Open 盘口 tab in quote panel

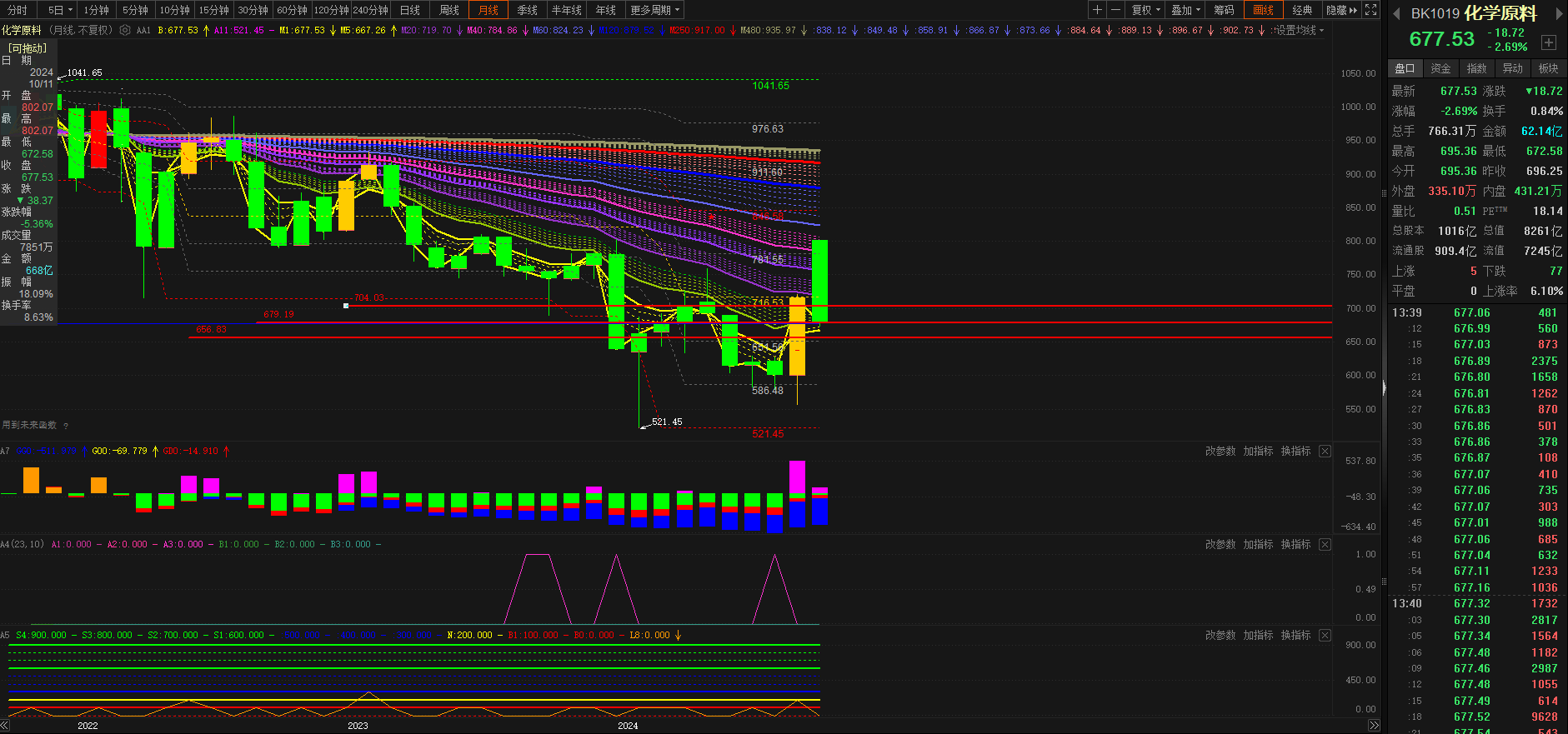1405,68
